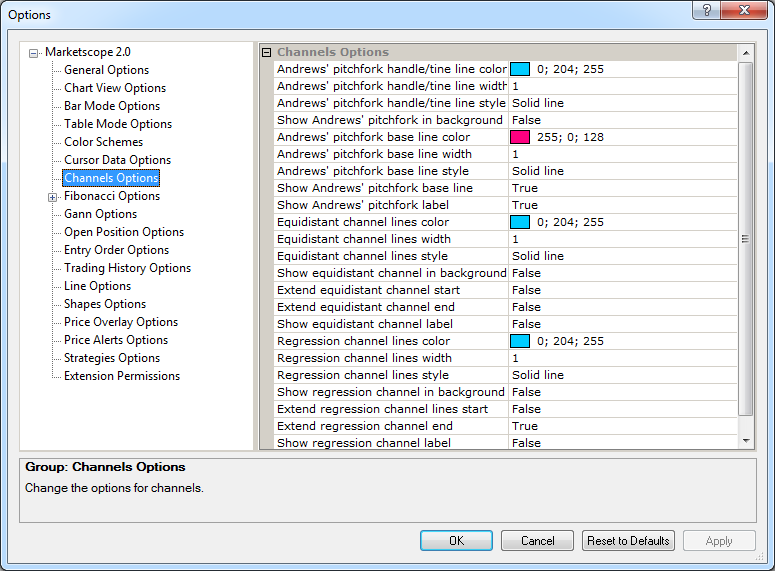The image size is (775, 571).
Task: Select Strategies Options
Action: point(112,358)
